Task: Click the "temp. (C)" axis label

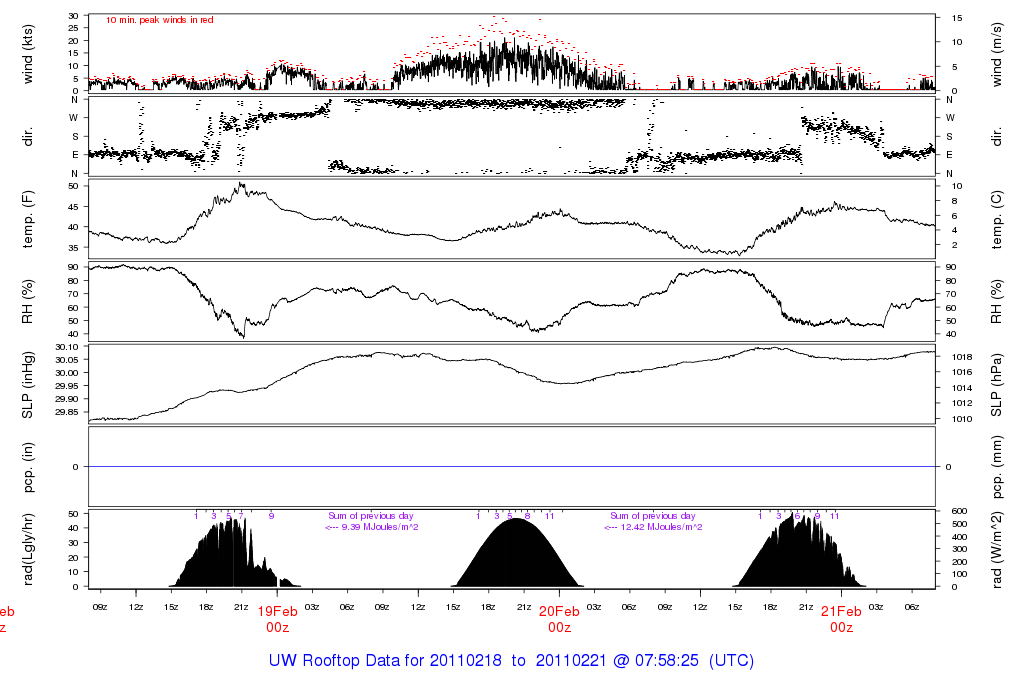Action: point(997,219)
